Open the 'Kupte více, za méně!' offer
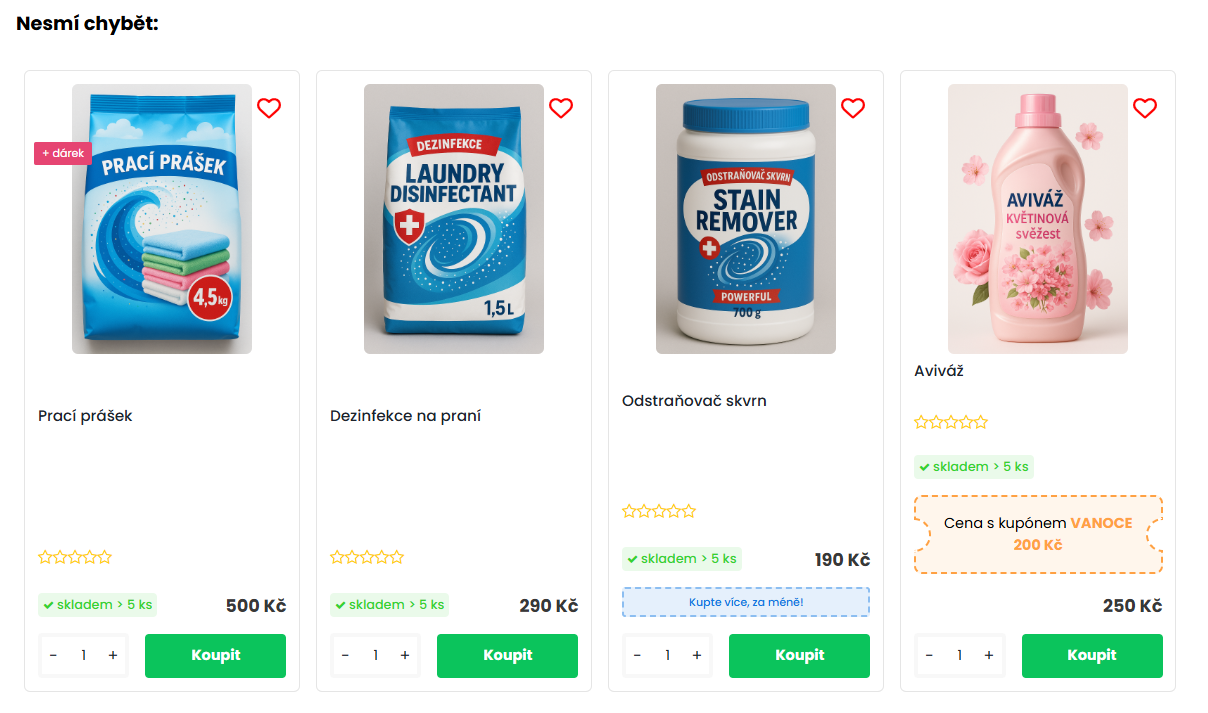This screenshot has height=713, width=1208. click(x=745, y=602)
